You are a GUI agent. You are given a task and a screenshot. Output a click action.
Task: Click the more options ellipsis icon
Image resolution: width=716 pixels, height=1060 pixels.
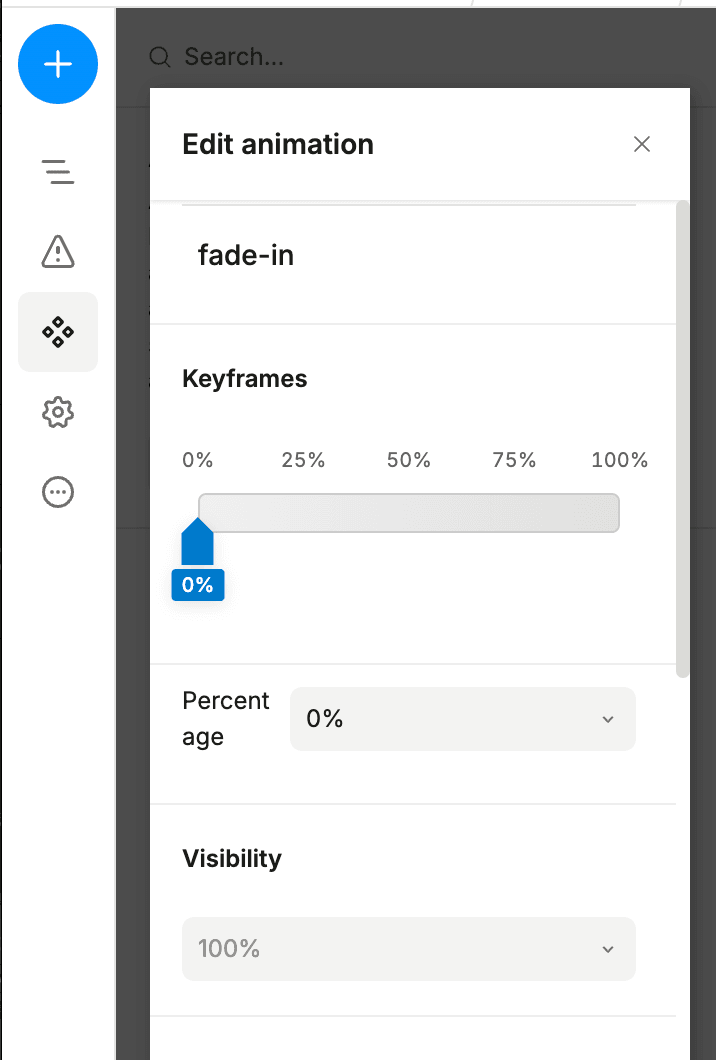(x=58, y=492)
